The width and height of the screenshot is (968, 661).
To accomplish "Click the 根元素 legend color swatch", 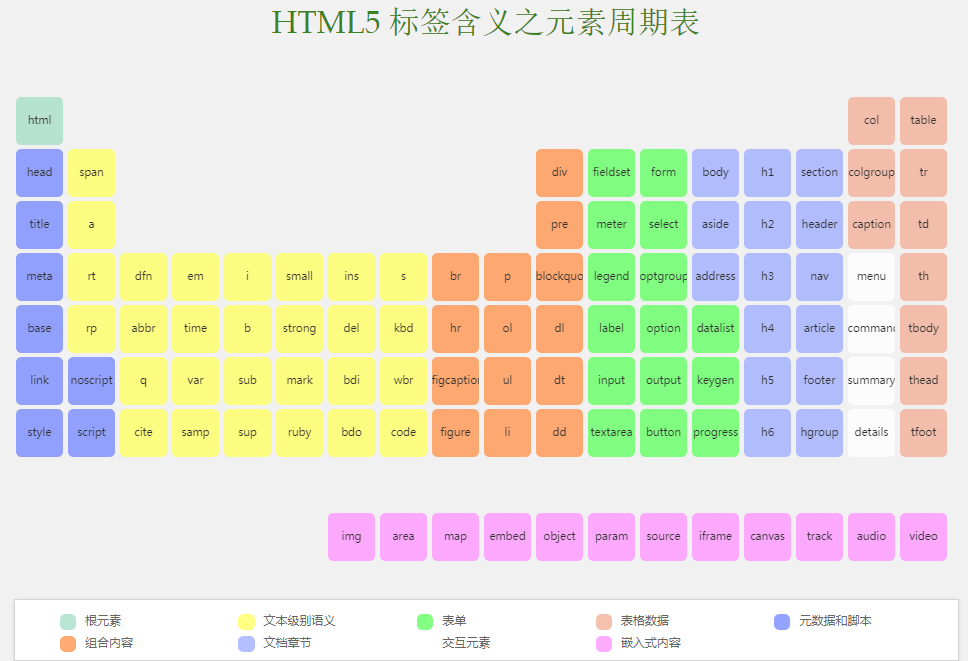I will coord(68,622).
